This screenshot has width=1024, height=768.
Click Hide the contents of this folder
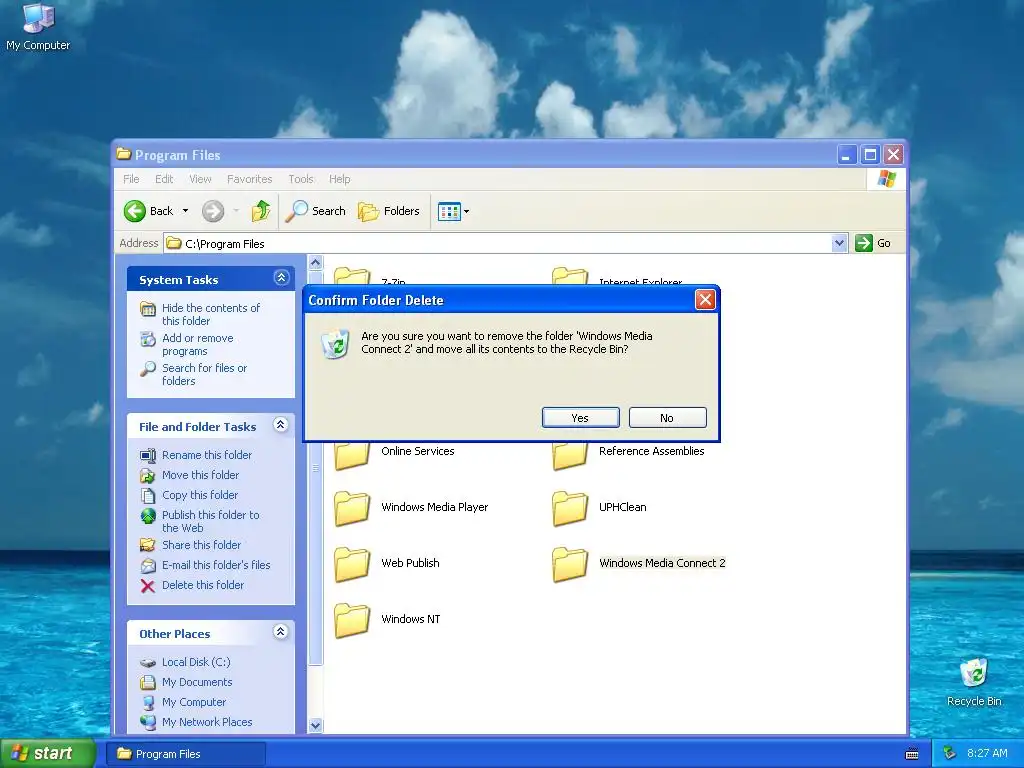point(210,314)
